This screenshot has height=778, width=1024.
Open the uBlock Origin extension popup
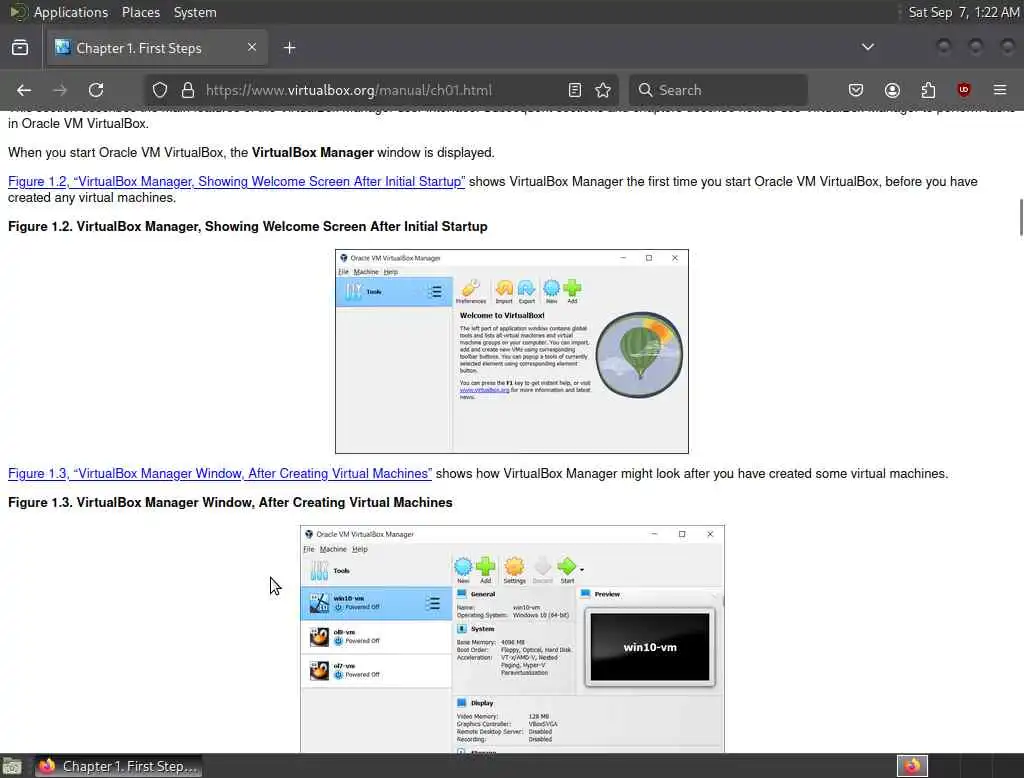pyautogui.click(x=964, y=90)
